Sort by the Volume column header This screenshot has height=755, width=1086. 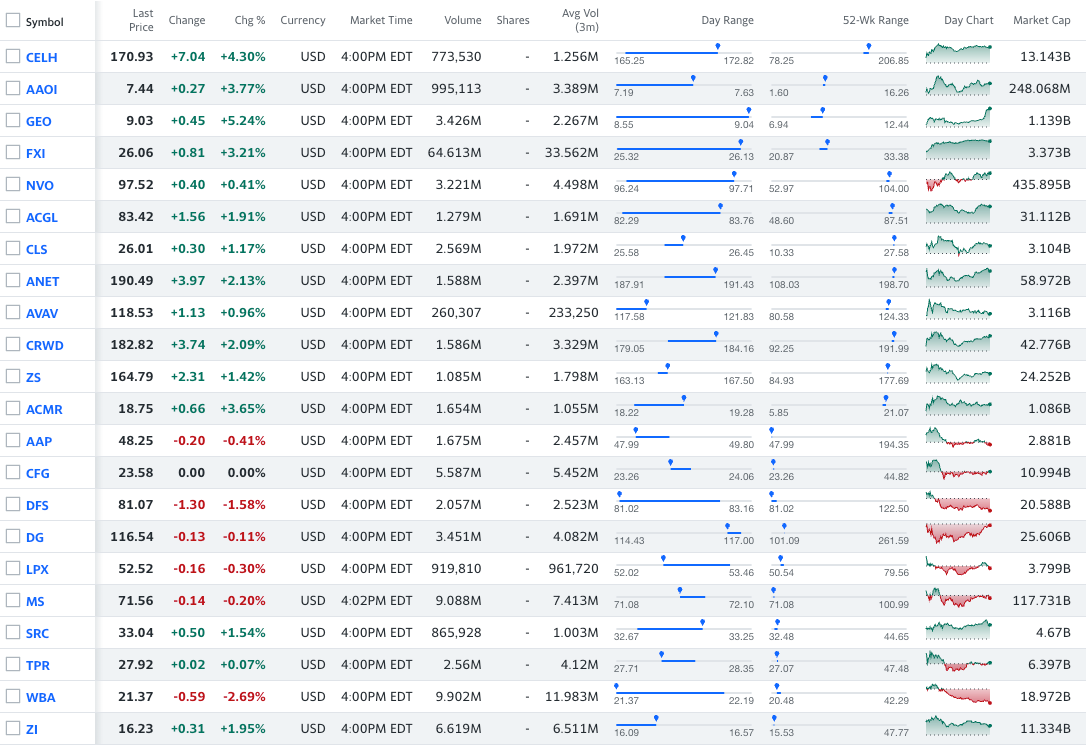click(x=463, y=20)
